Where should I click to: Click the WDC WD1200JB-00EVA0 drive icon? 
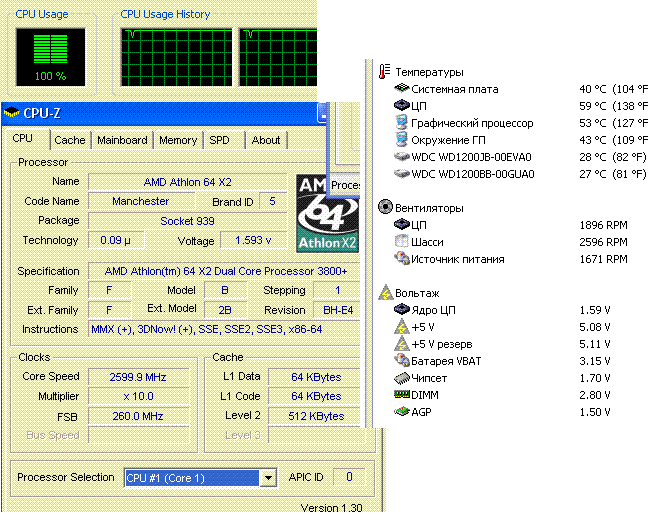(401, 157)
